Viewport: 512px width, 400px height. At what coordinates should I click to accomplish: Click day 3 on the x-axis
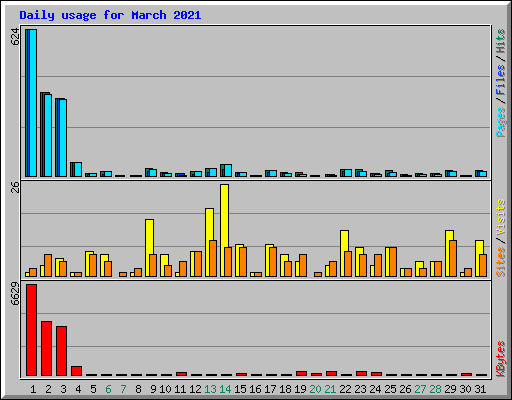coord(63,389)
